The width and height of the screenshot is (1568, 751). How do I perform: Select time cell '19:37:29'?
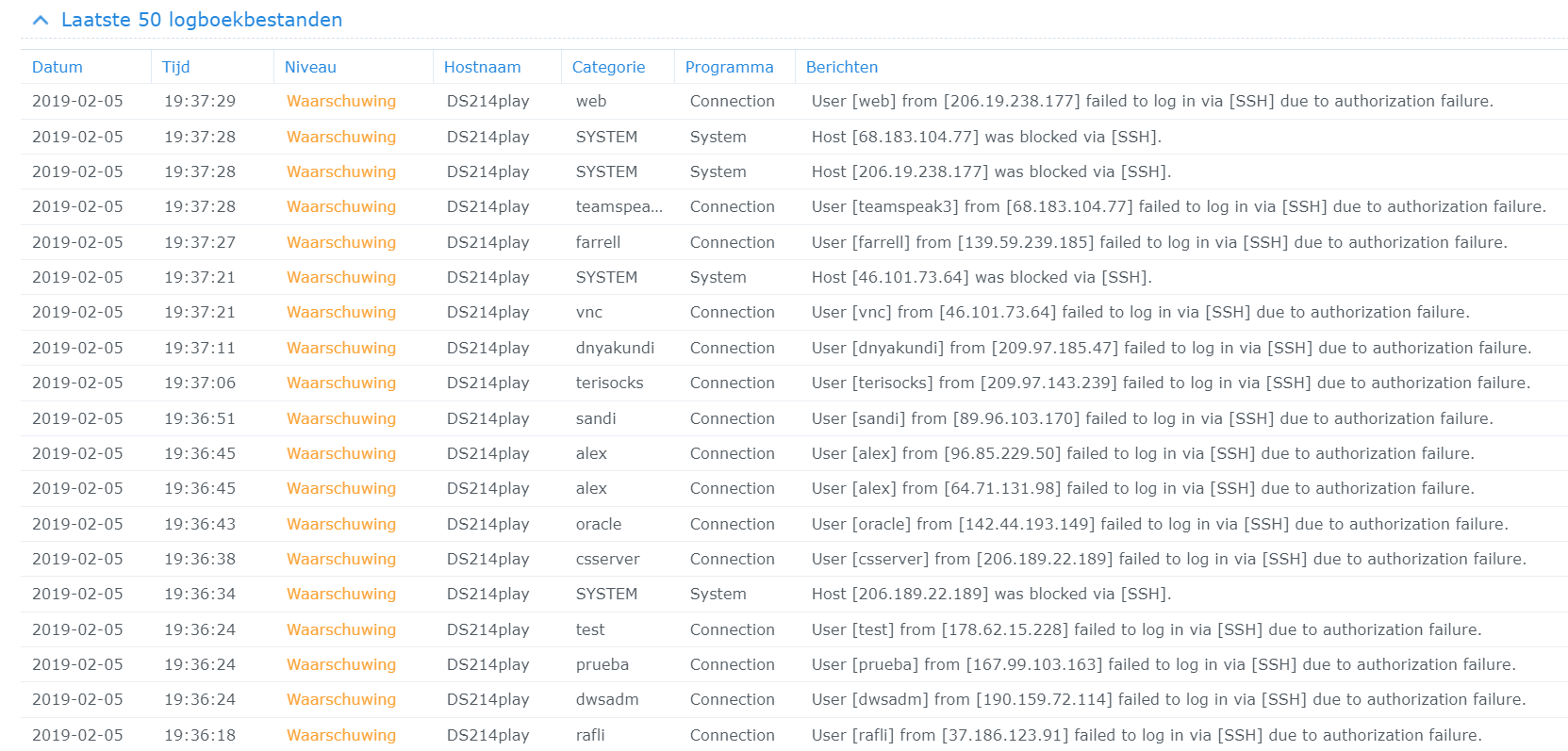[200, 101]
